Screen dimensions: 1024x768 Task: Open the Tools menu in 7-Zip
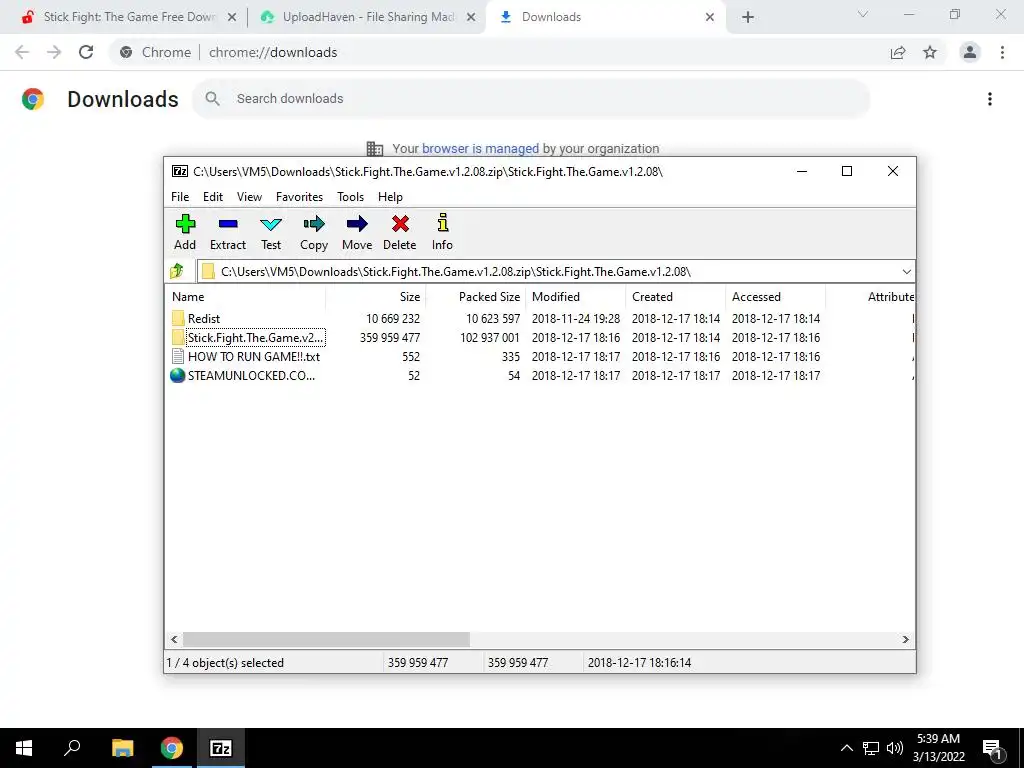350,197
